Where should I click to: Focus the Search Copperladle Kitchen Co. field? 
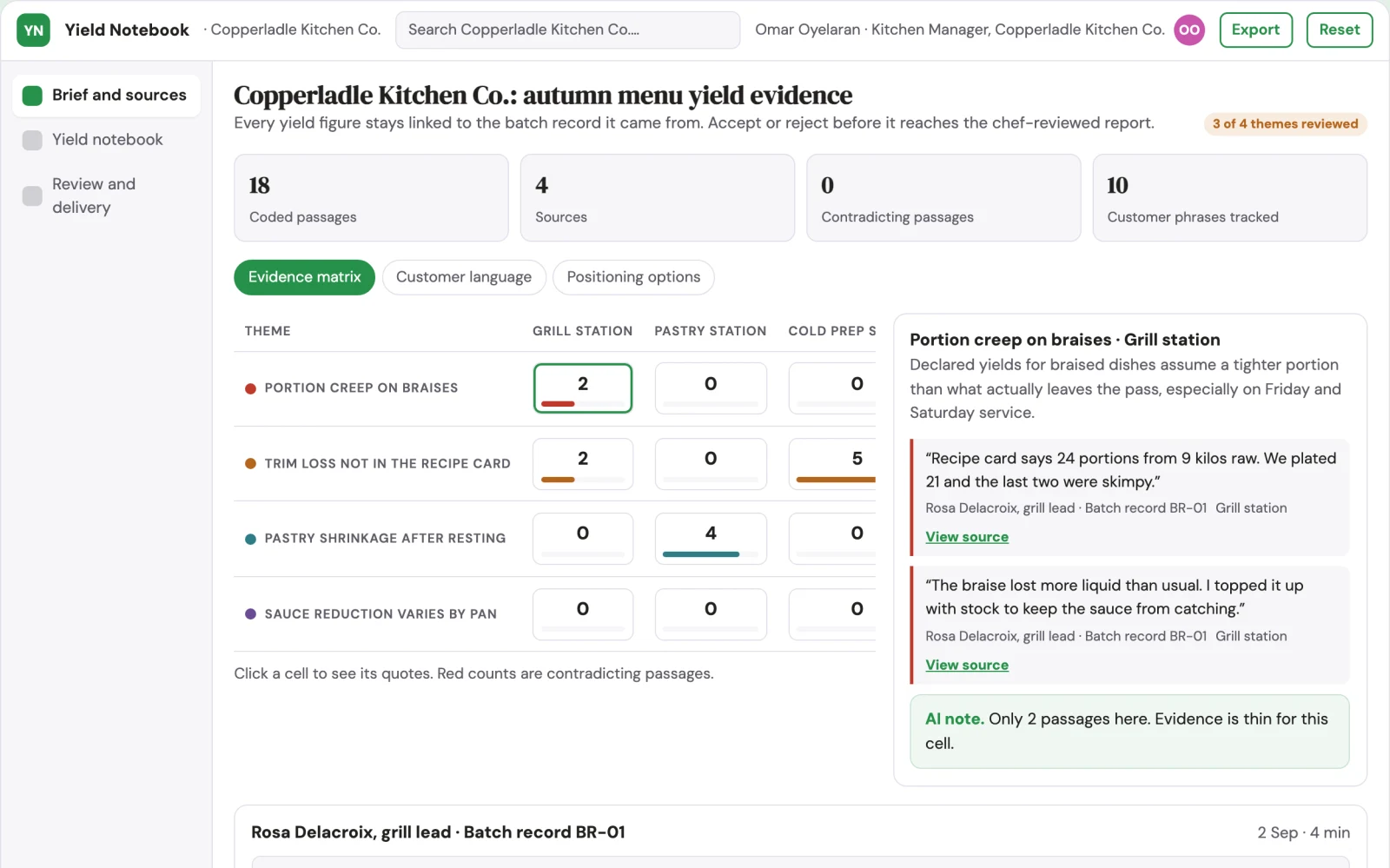click(567, 30)
